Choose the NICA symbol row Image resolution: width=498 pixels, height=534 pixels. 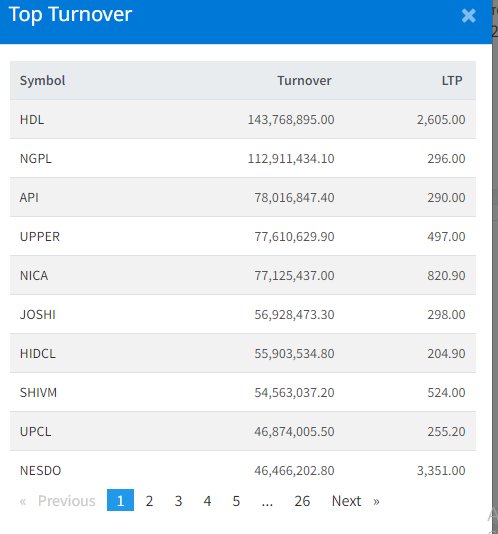pos(243,276)
